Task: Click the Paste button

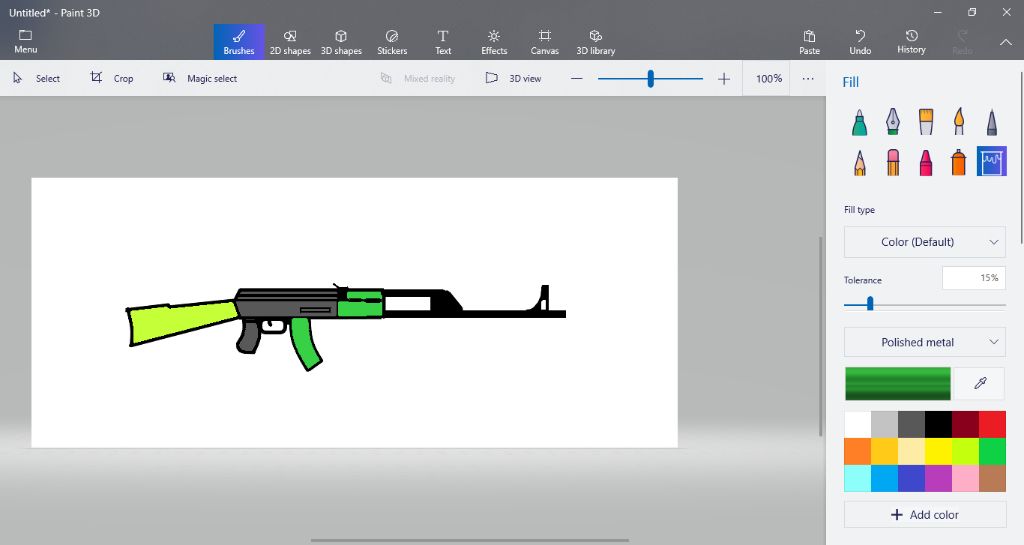Action: click(x=809, y=42)
